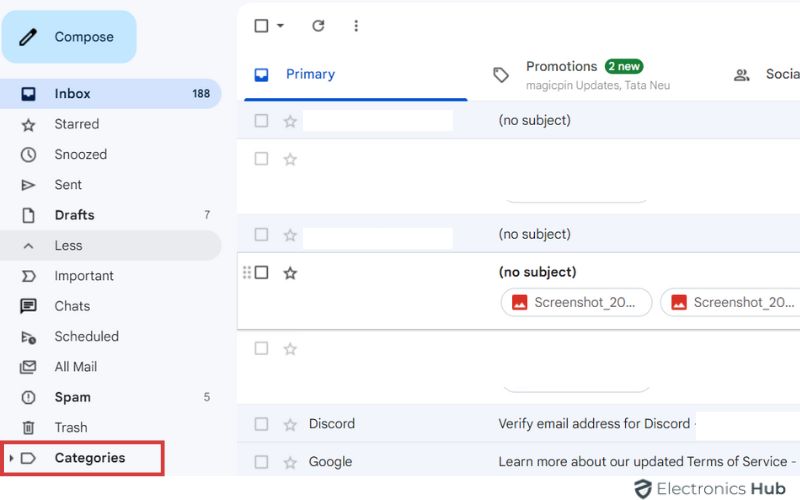The image size is (800, 500).
Task: Click the Compose button
Action: [x=69, y=37]
